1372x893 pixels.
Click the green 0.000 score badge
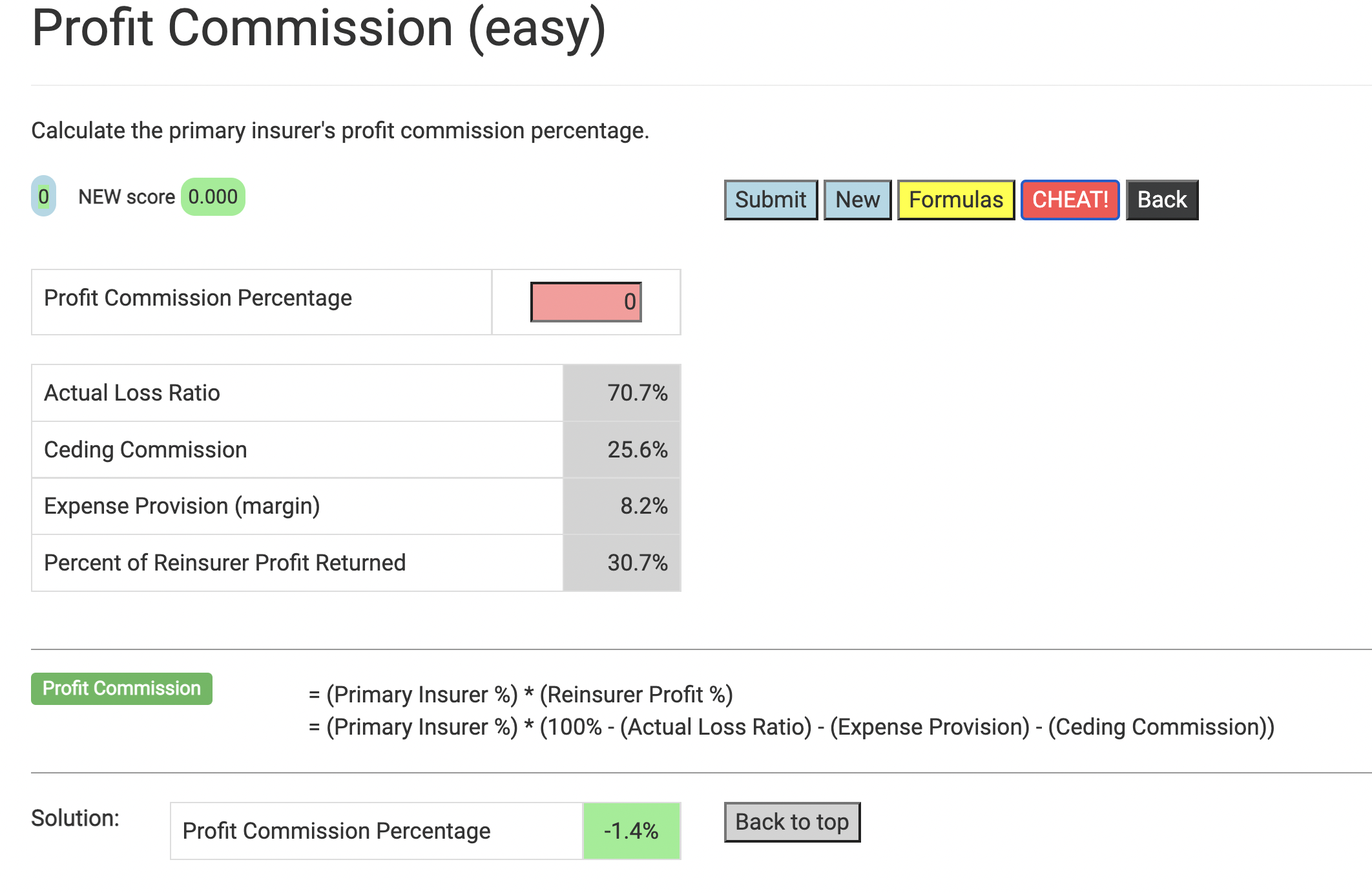tap(213, 196)
